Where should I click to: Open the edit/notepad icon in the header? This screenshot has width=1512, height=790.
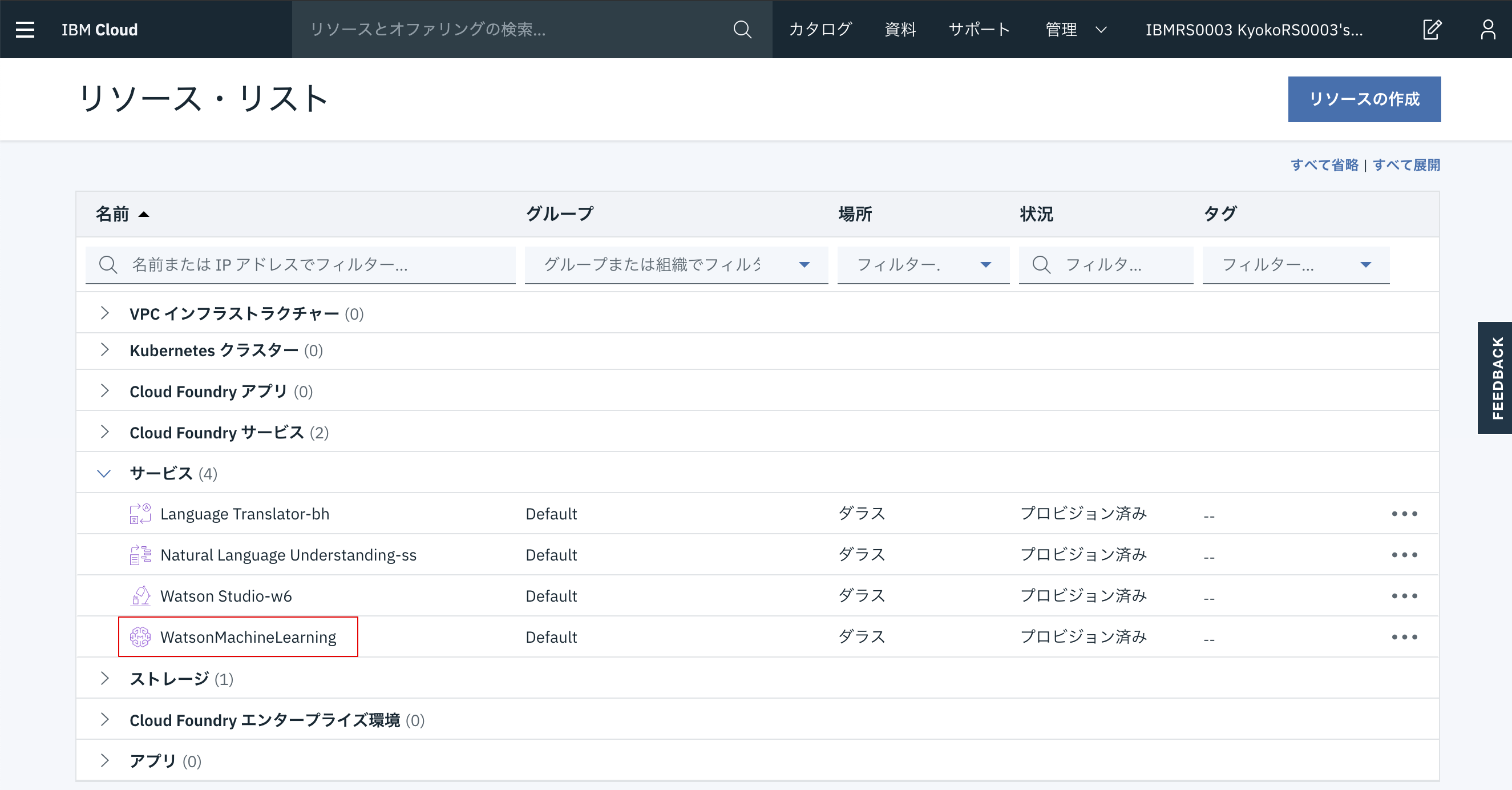click(1432, 29)
